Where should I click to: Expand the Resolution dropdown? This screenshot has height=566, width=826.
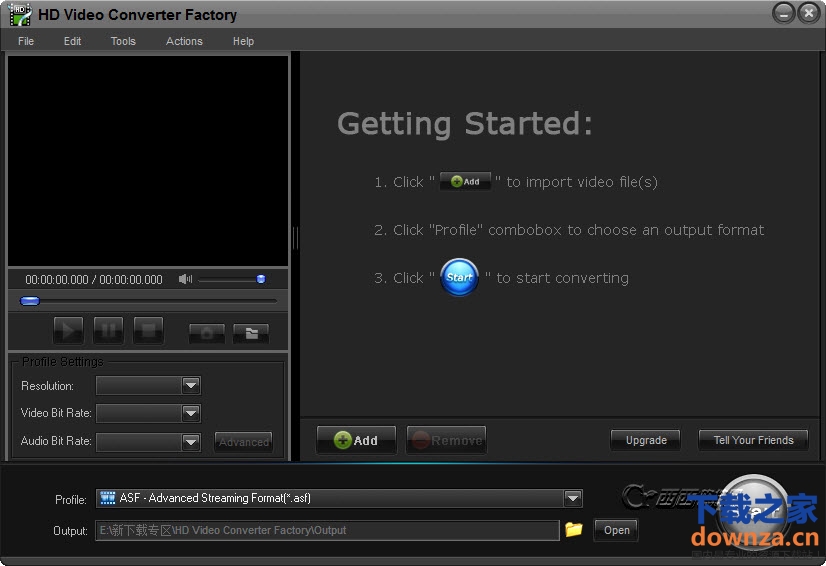coord(191,385)
